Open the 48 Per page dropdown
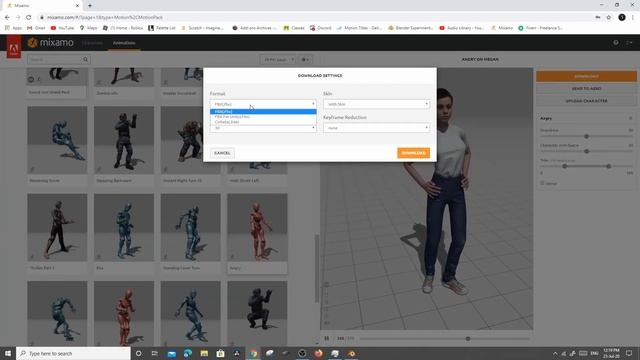This screenshot has width=640, height=360. pos(278,60)
